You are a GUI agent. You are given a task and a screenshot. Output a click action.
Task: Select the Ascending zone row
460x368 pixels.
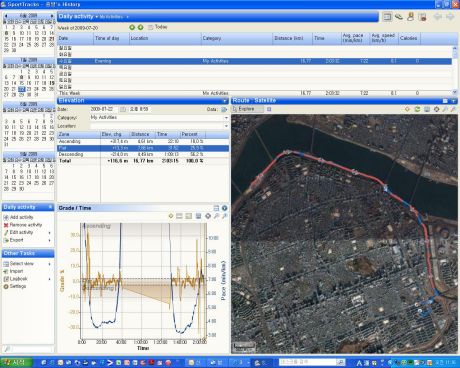pyautogui.click(x=143, y=141)
